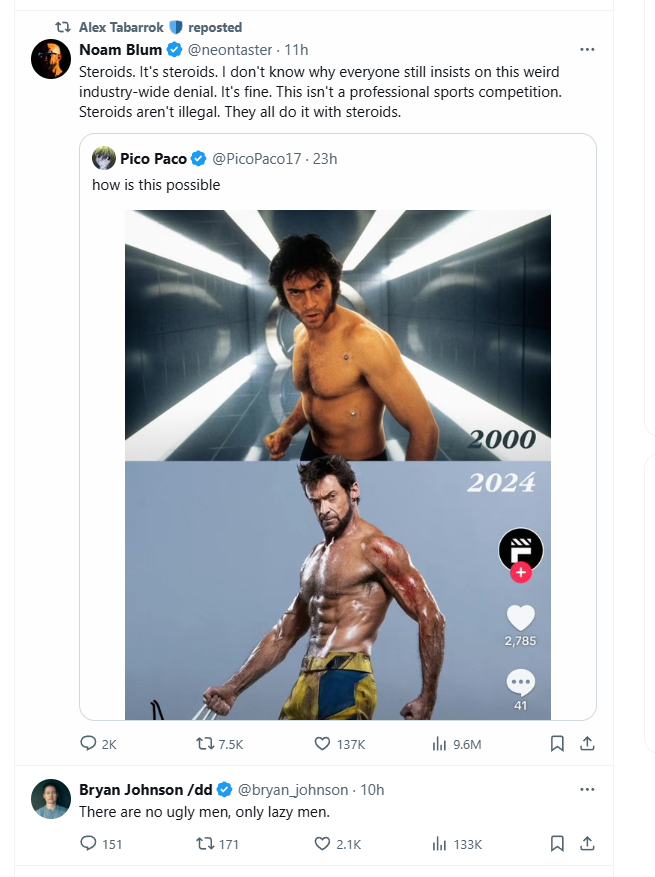Open Alex Tabarrok reposted link
Image resolution: width=655 pixels, height=877 pixels.
[x=160, y=27]
